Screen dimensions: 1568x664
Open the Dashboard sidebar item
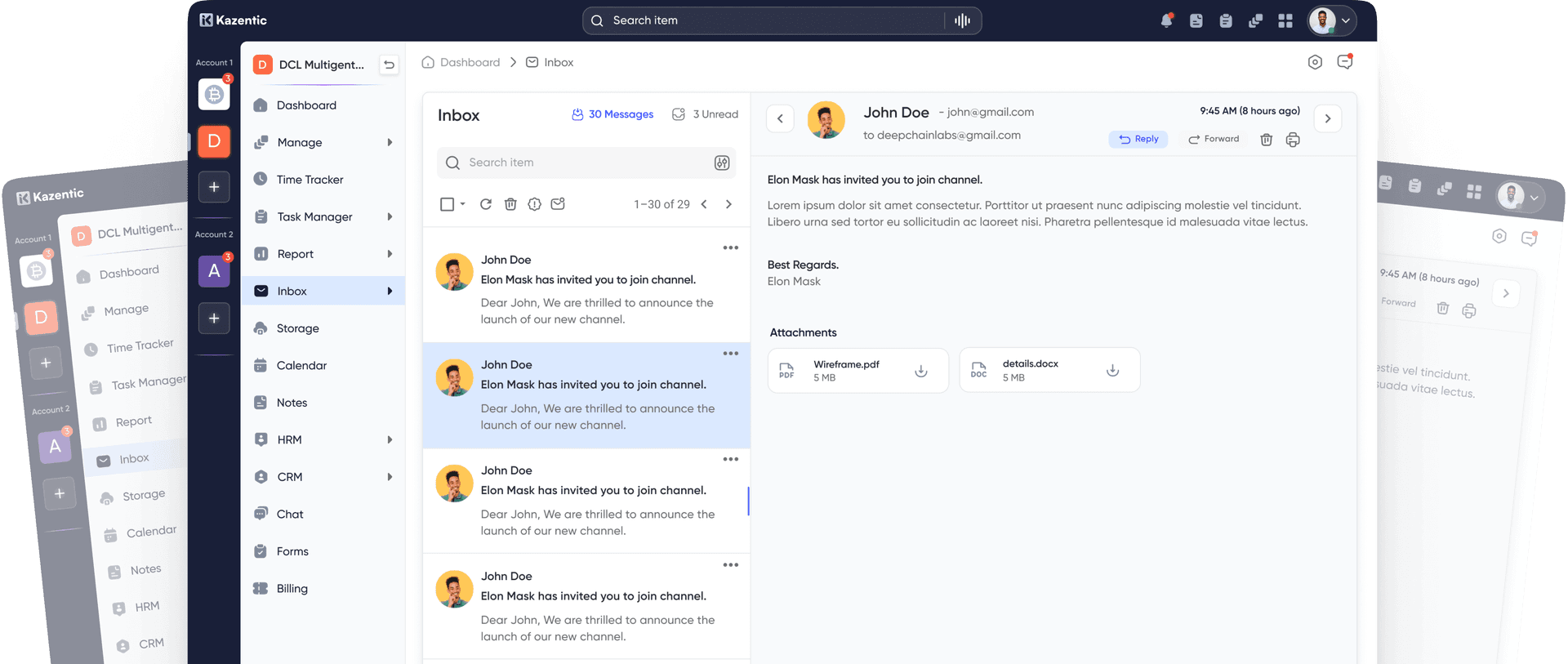(x=323, y=105)
